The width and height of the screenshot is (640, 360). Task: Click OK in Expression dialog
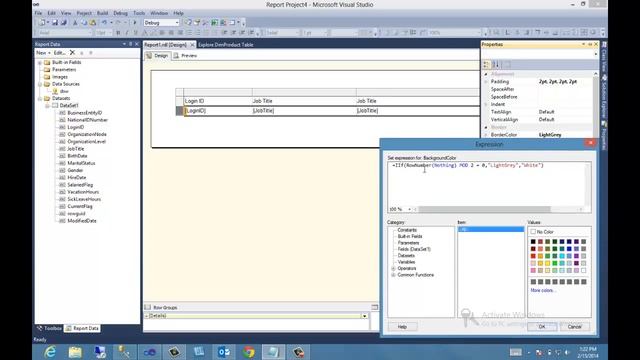click(x=542, y=327)
